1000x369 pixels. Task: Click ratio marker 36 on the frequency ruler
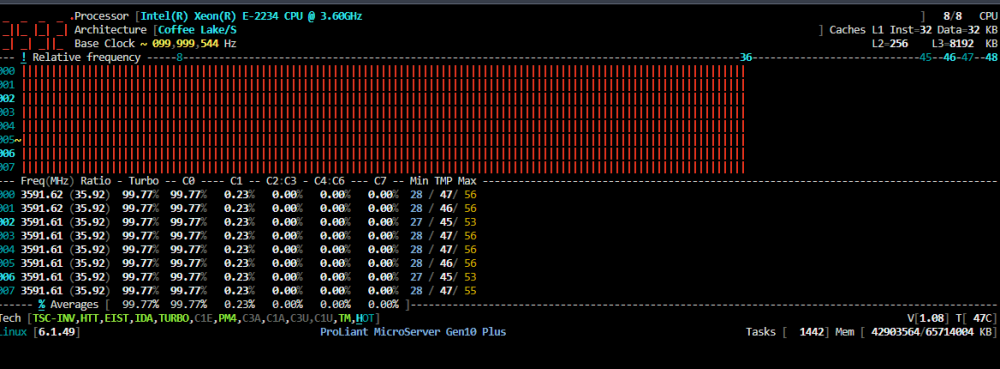click(x=746, y=57)
